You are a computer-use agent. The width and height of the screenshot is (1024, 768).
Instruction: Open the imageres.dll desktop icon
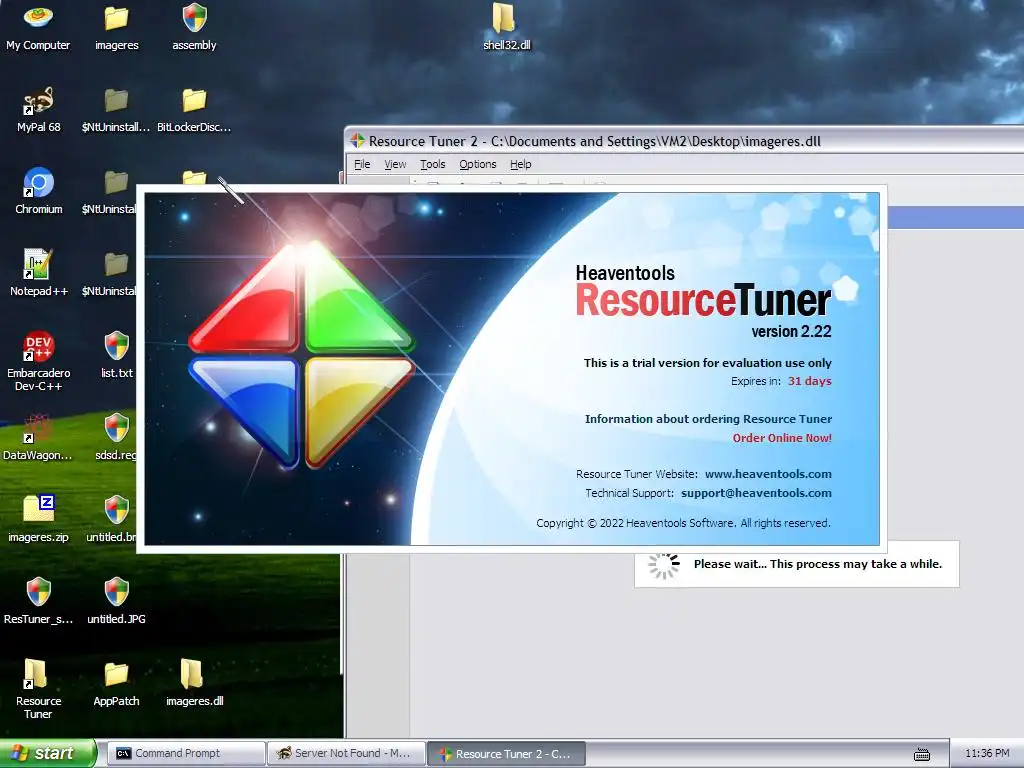tap(194, 682)
